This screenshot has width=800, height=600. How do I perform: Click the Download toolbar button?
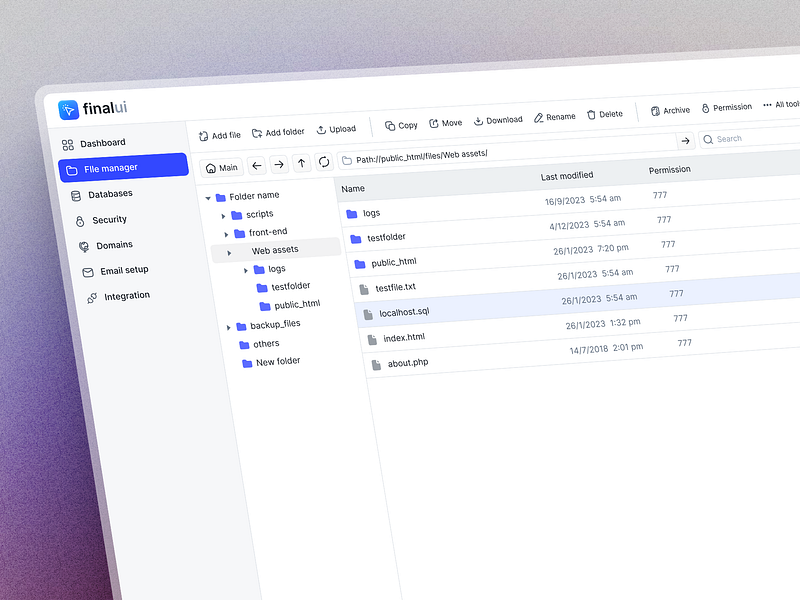[x=498, y=120]
